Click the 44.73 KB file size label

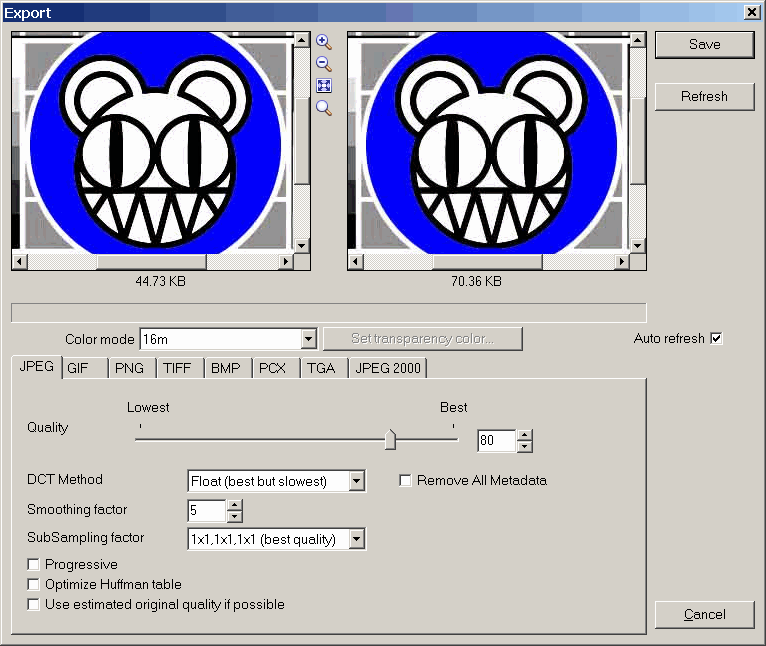(x=160, y=281)
